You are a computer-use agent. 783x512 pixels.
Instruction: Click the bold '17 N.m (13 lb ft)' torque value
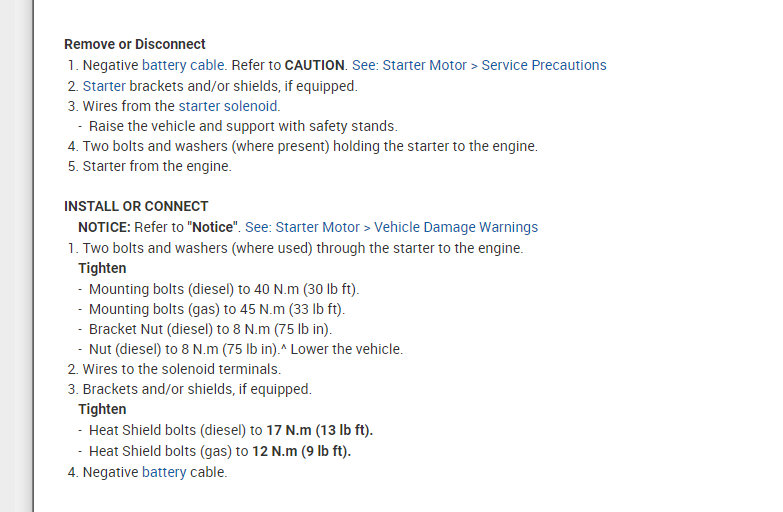[319, 431]
